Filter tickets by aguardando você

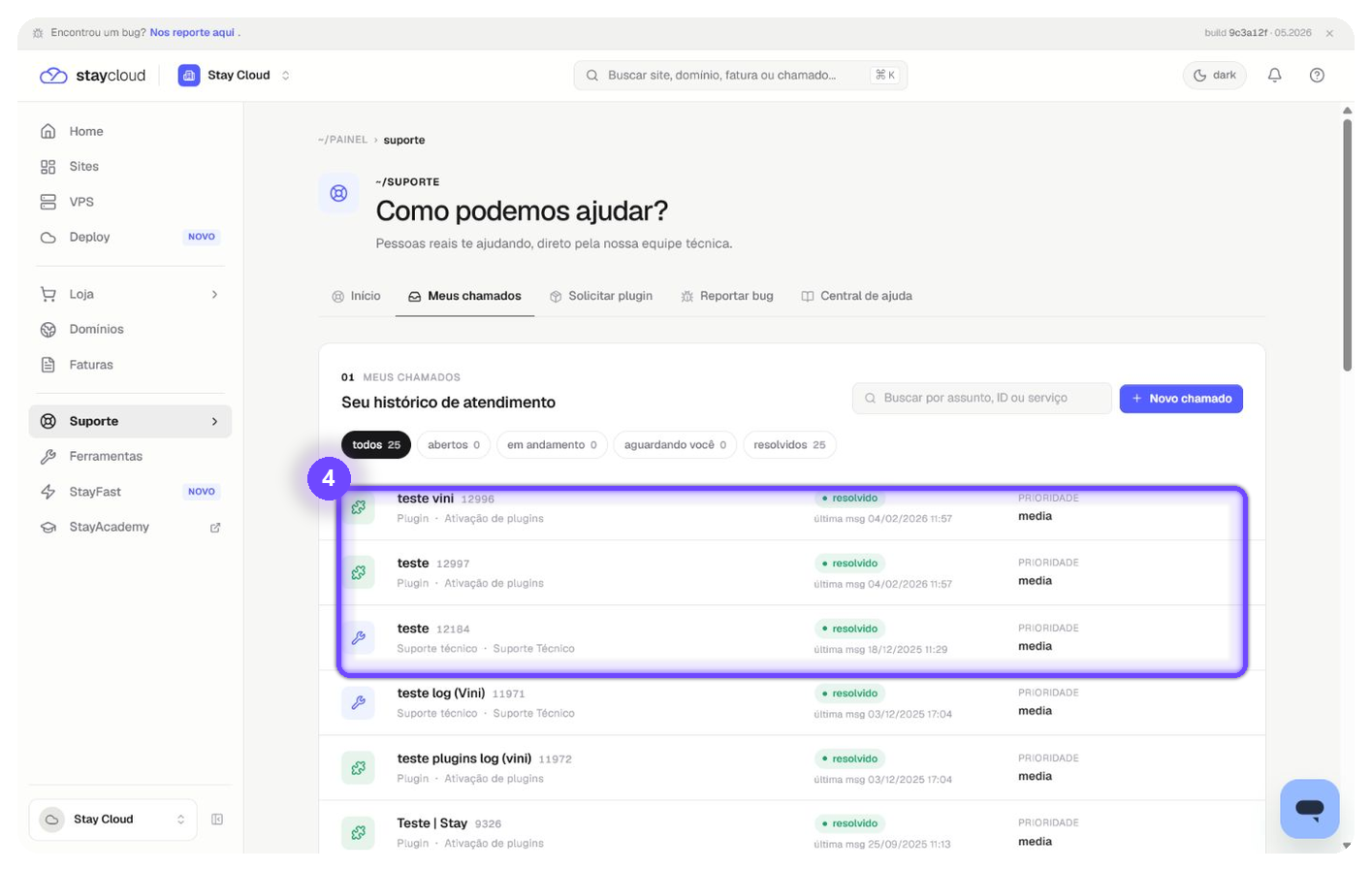click(x=675, y=445)
